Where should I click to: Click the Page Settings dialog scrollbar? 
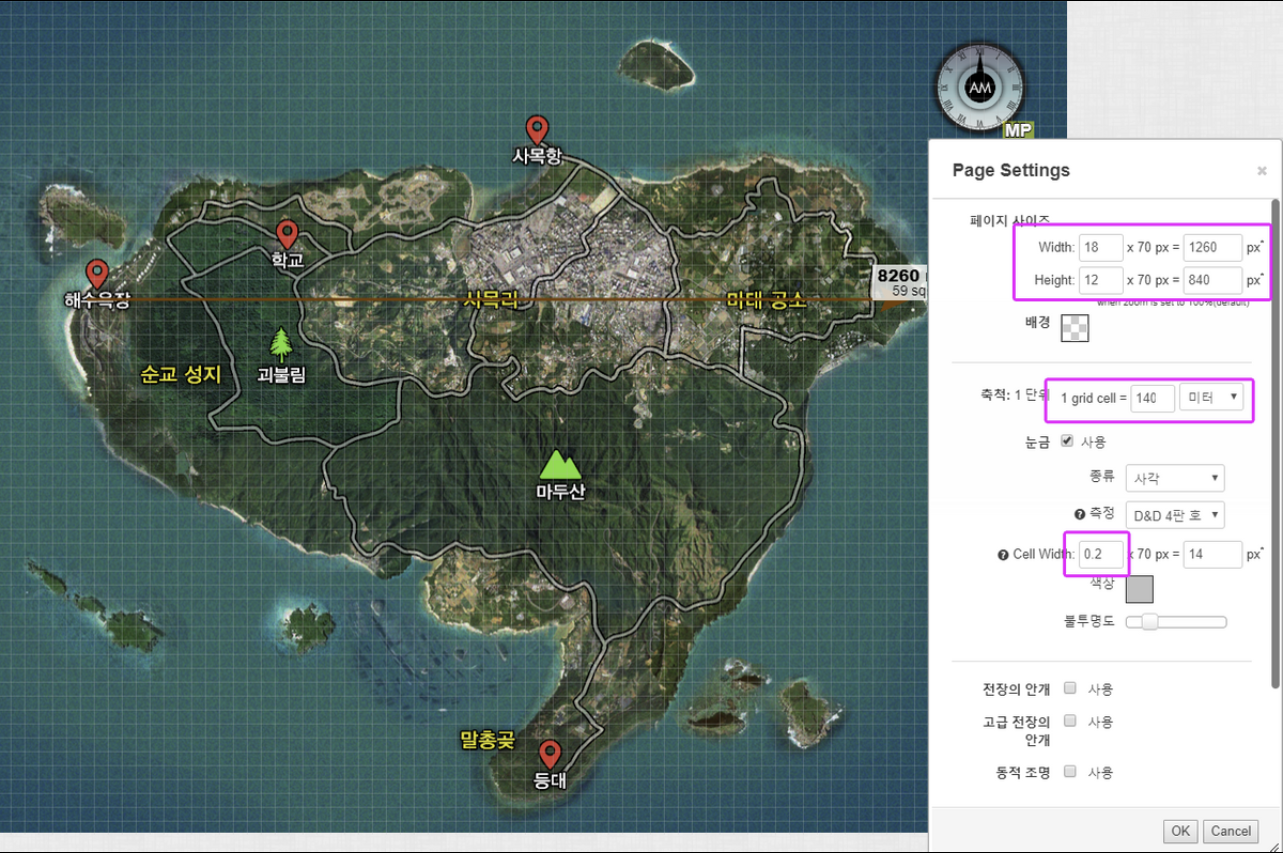1275,443
